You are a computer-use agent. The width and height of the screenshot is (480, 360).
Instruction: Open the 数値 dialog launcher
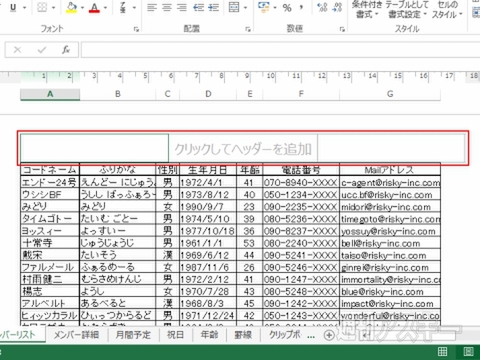point(342,29)
